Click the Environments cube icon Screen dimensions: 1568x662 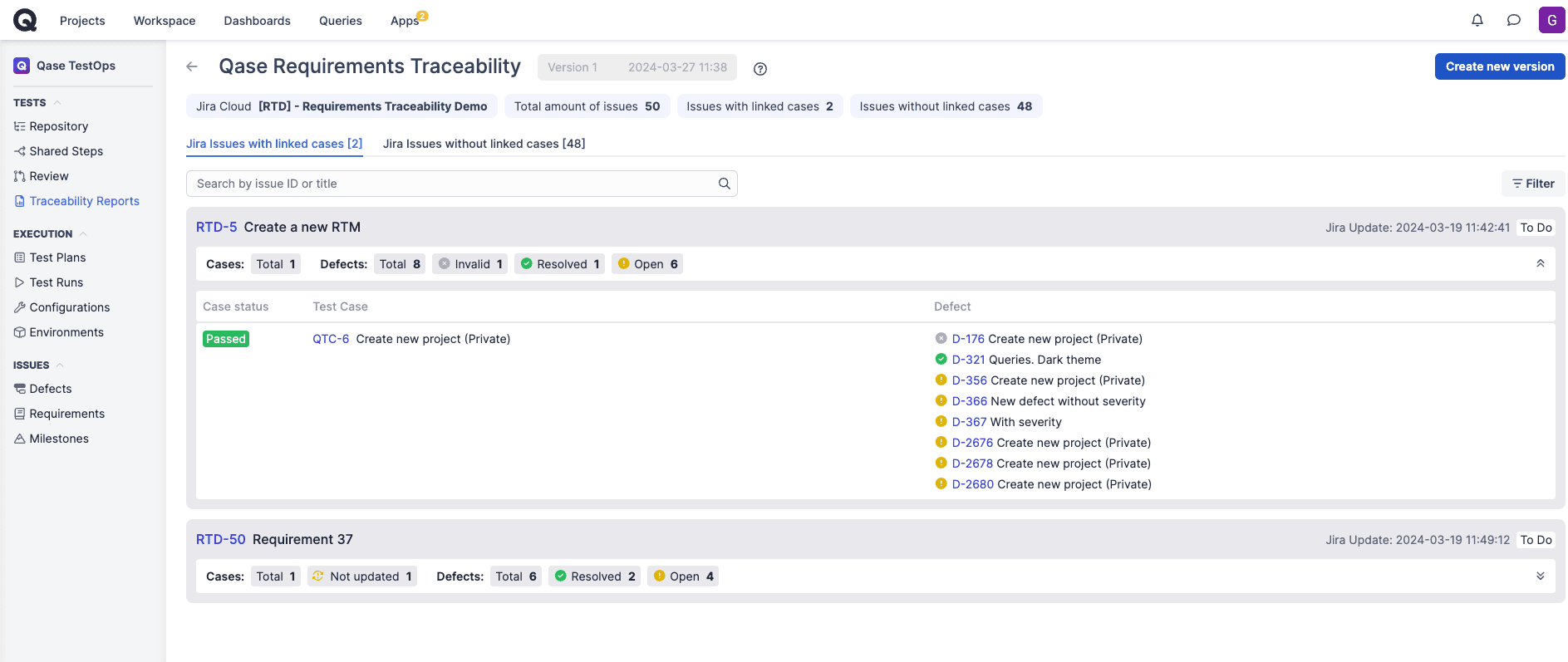point(20,332)
